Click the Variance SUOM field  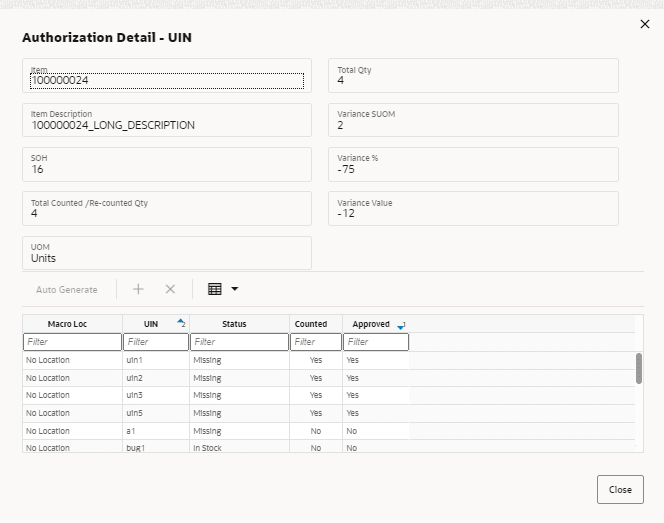[x=473, y=120]
